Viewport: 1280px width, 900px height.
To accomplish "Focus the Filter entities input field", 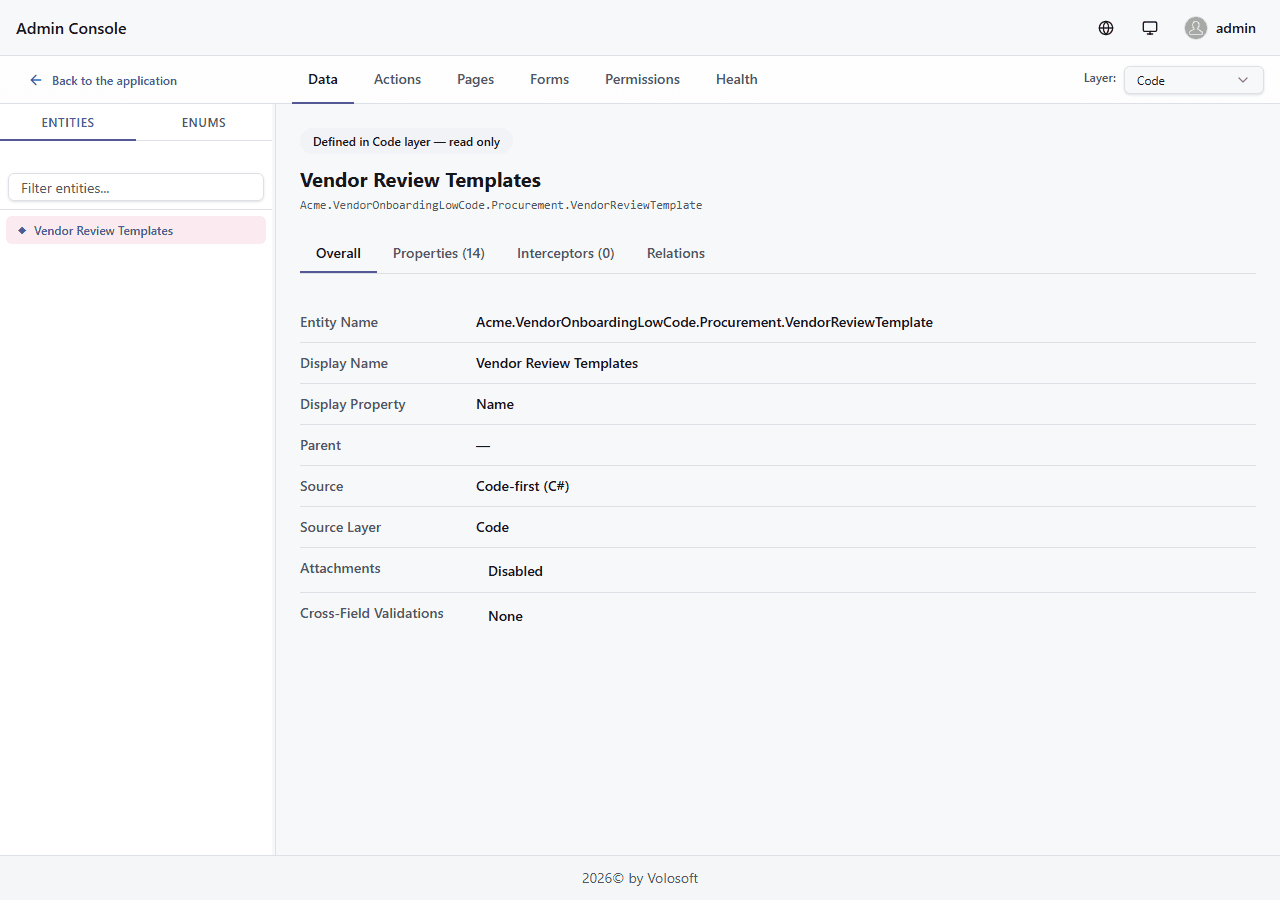I will [136, 187].
